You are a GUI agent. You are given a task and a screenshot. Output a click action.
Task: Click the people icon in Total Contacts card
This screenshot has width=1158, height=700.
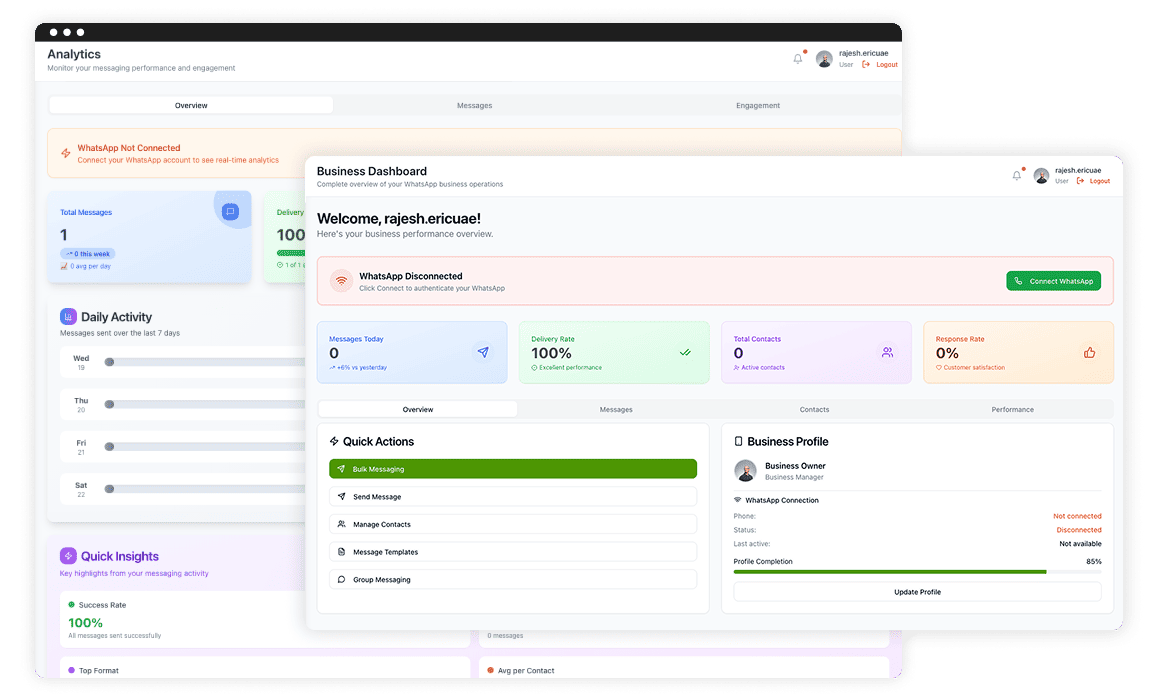click(887, 352)
